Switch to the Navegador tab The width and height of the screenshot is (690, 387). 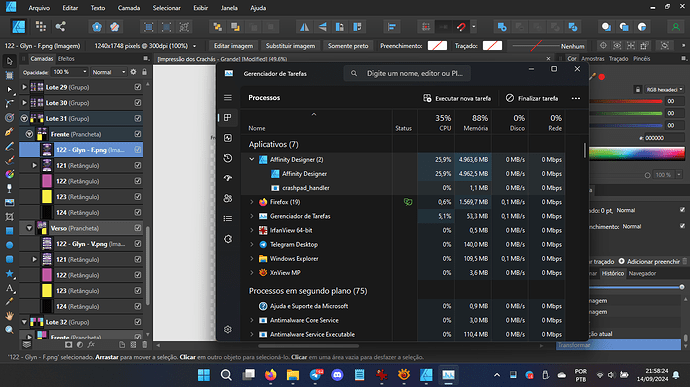(642, 273)
